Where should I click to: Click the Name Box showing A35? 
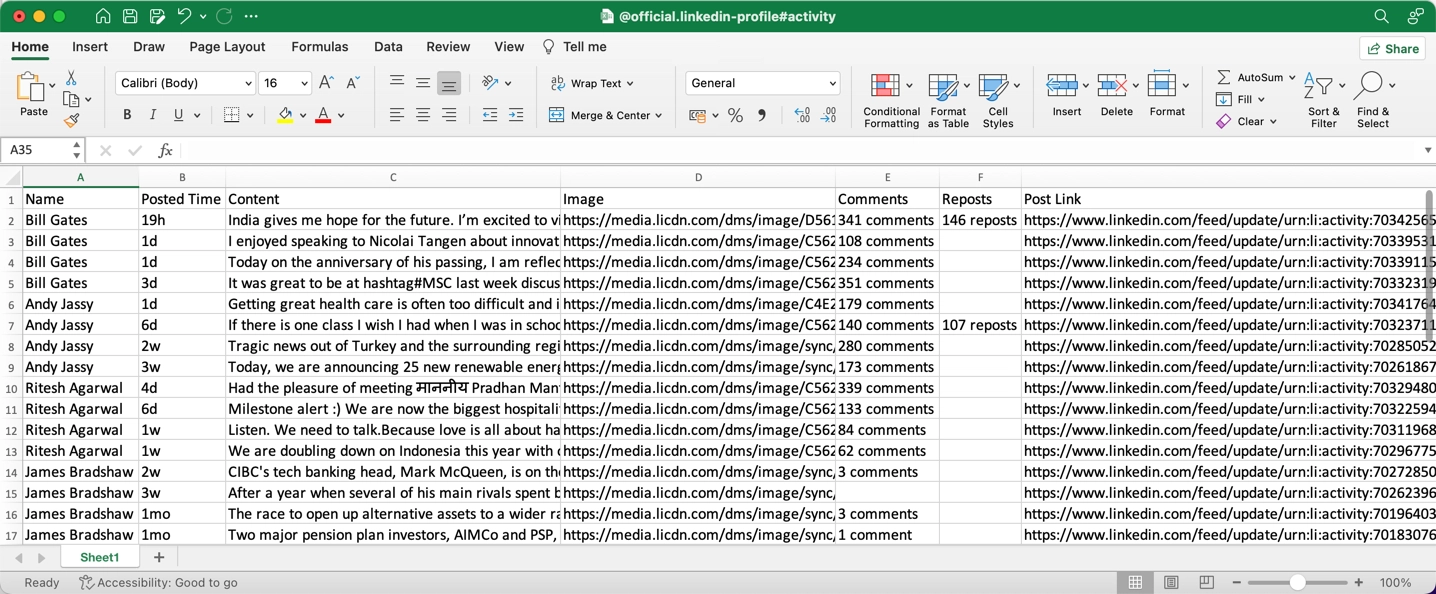(x=43, y=150)
